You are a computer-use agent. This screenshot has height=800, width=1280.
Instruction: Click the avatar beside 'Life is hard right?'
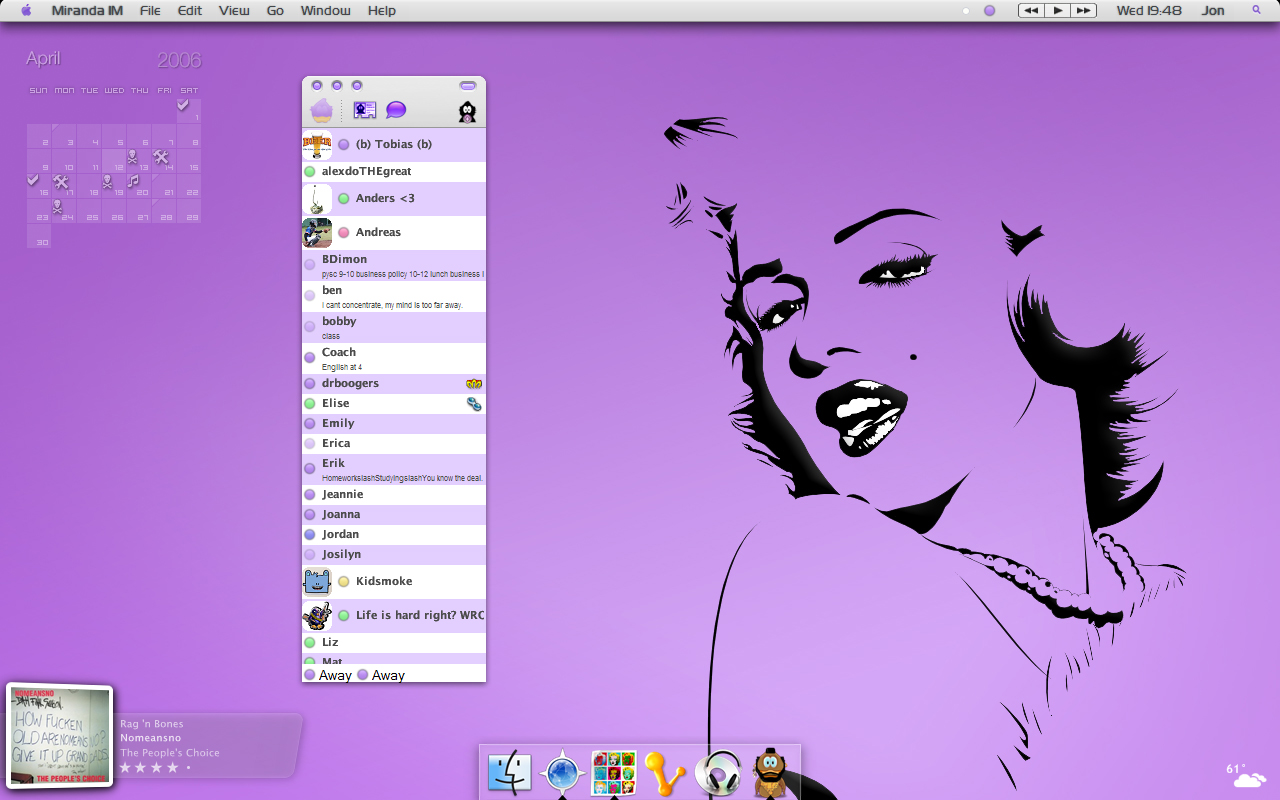(x=317, y=616)
